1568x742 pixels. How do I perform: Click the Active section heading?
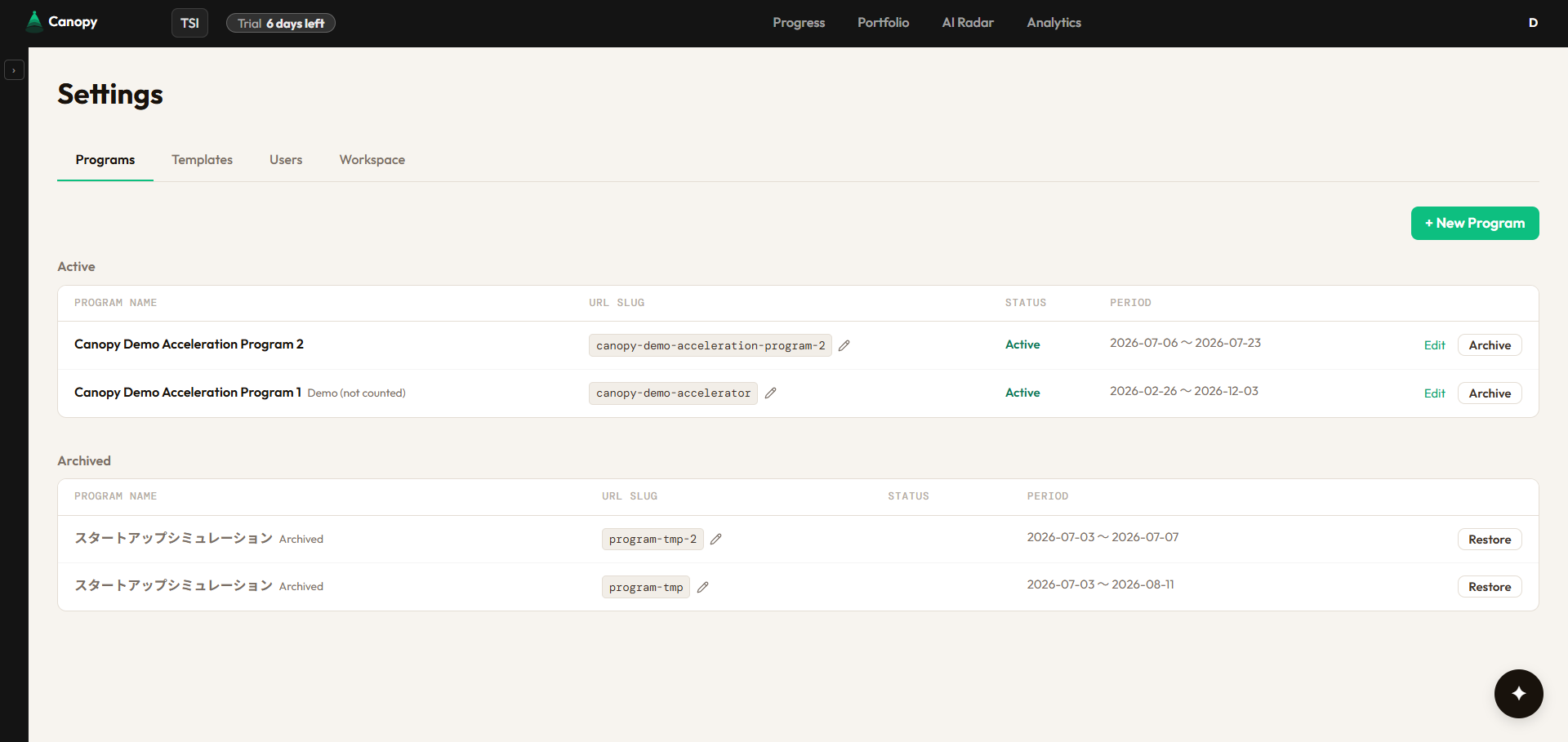[76, 267]
